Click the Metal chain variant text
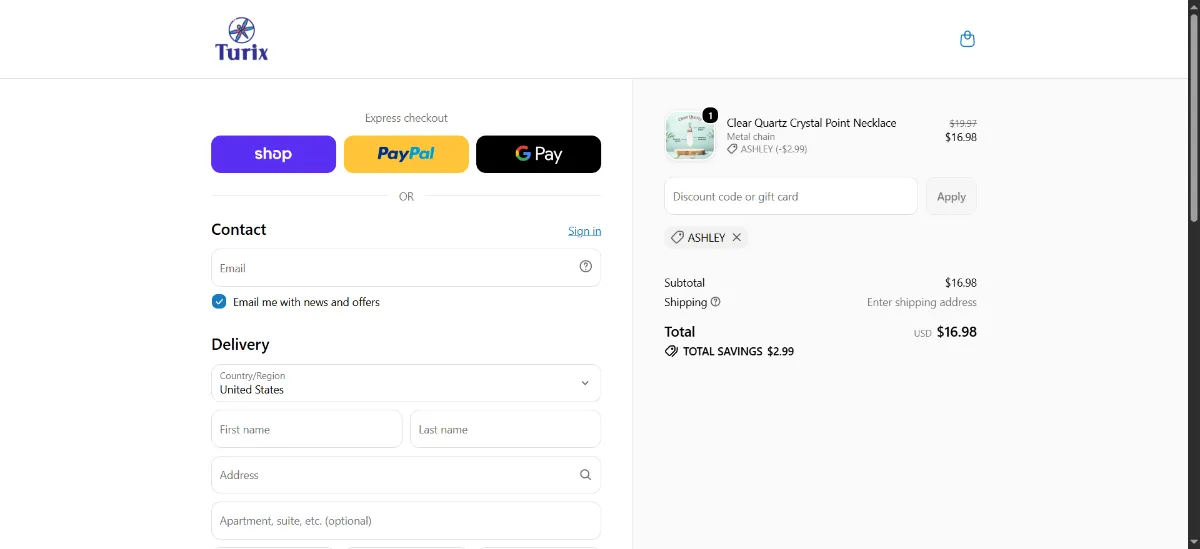 click(751, 137)
